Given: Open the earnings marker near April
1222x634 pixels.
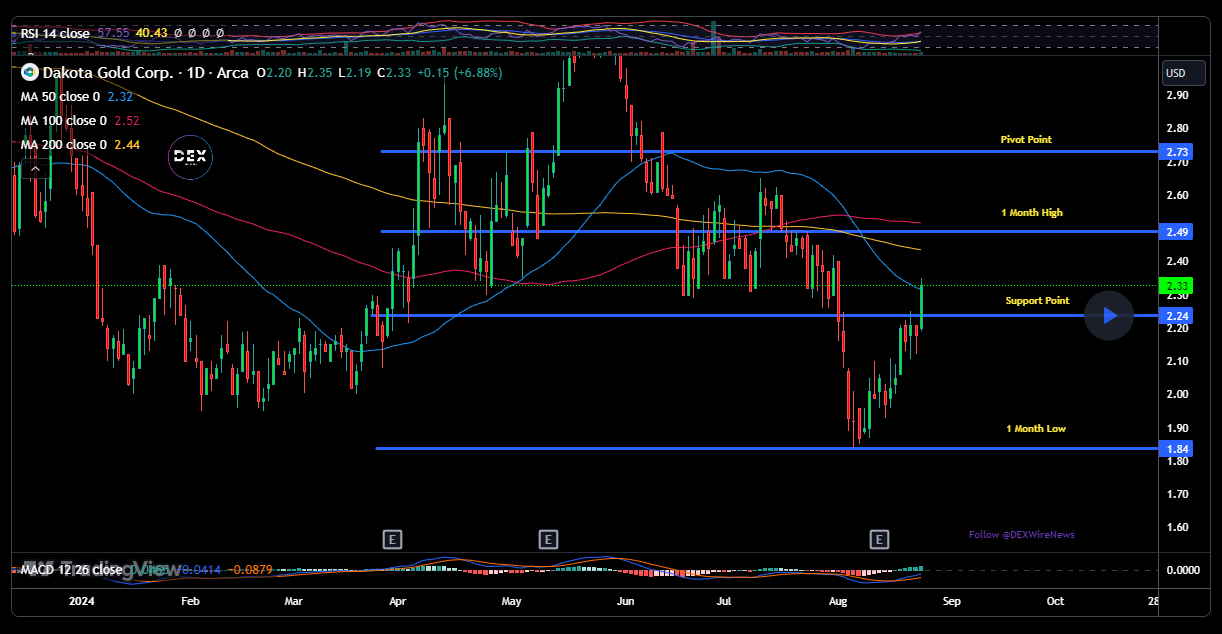Looking at the screenshot, I should pyautogui.click(x=392, y=540).
